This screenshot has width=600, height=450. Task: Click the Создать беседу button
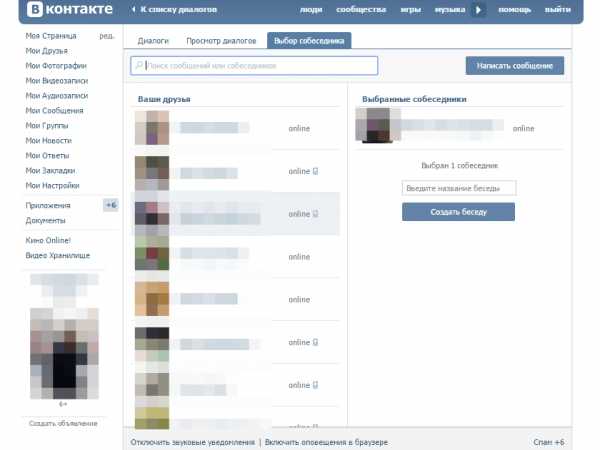point(458,212)
